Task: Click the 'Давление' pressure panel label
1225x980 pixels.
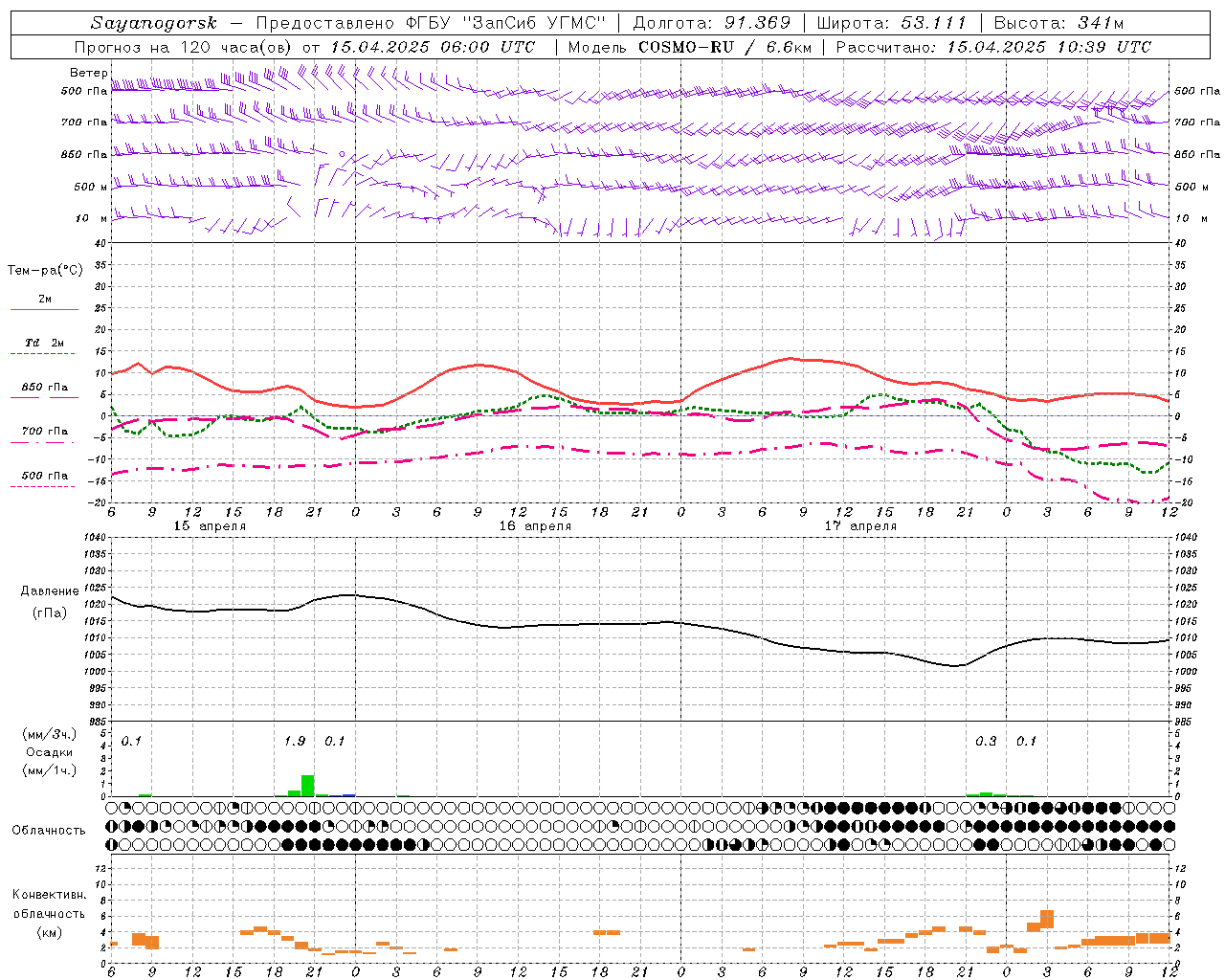Action: [x=48, y=591]
